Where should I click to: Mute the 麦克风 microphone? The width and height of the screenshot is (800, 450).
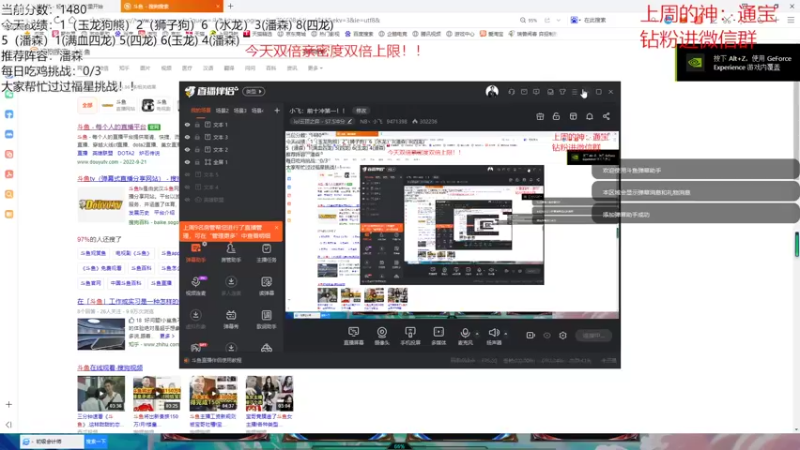pos(465,336)
